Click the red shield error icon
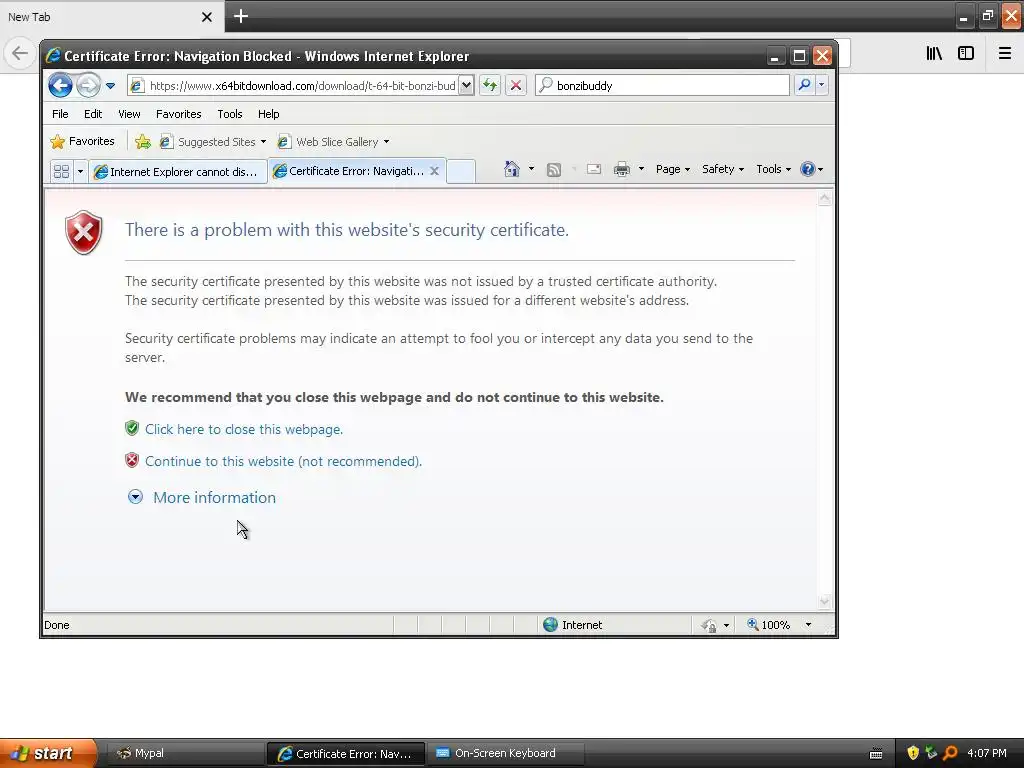Screen dimensions: 1024x768 [84, 232]
